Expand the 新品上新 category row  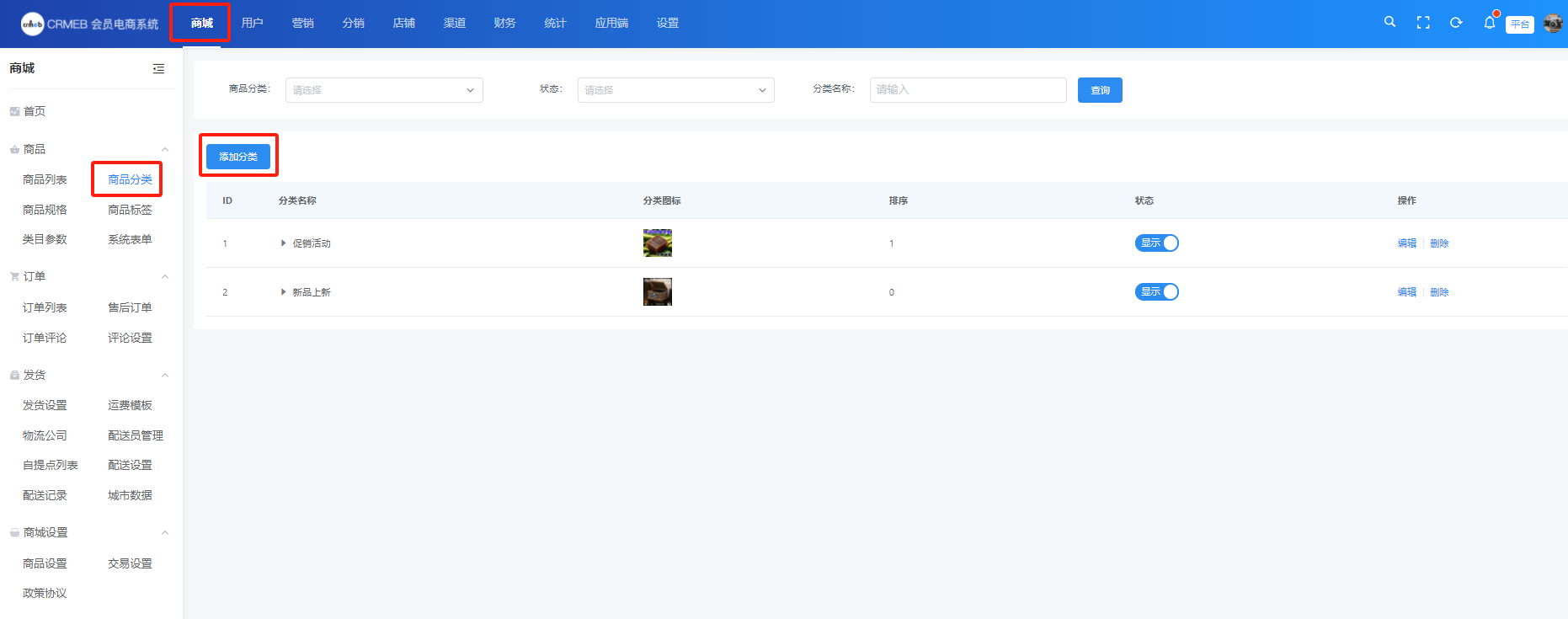click(284, 292)
